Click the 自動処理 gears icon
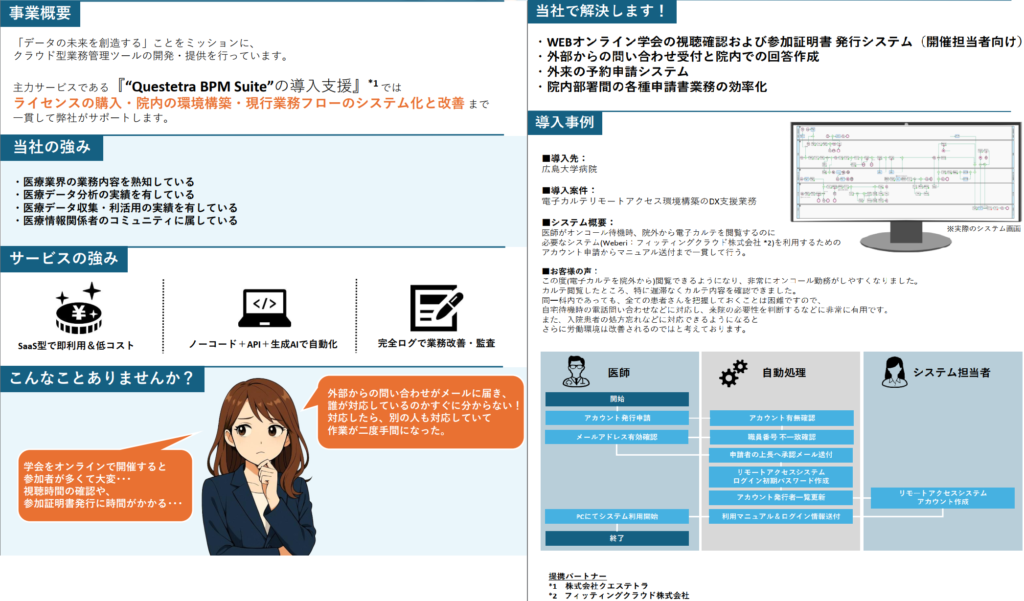This screenshot has height=601, width=1024. [x=733, y=373]
